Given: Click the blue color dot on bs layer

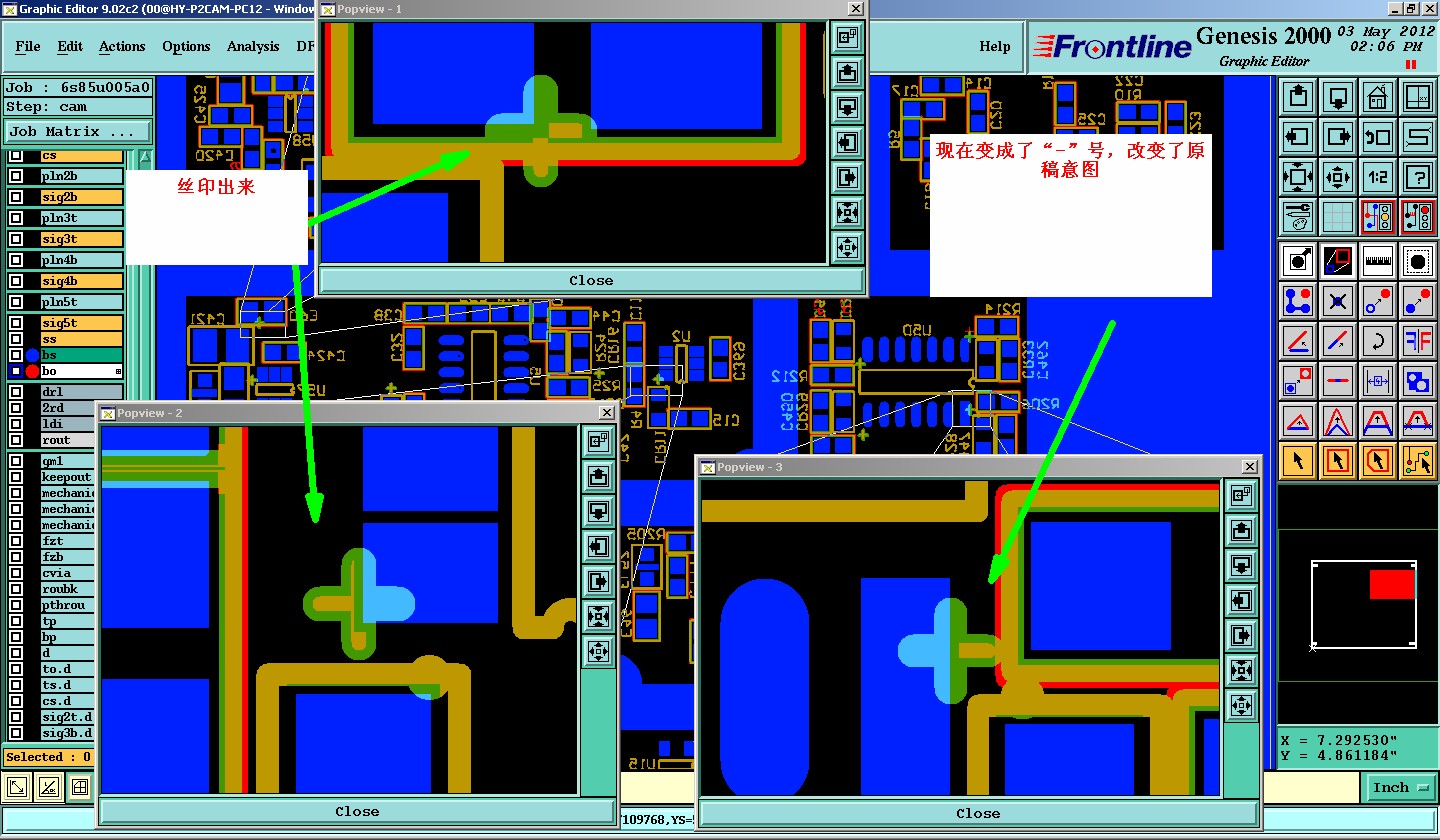Looking at the screenshot, I should click(32, 355).
